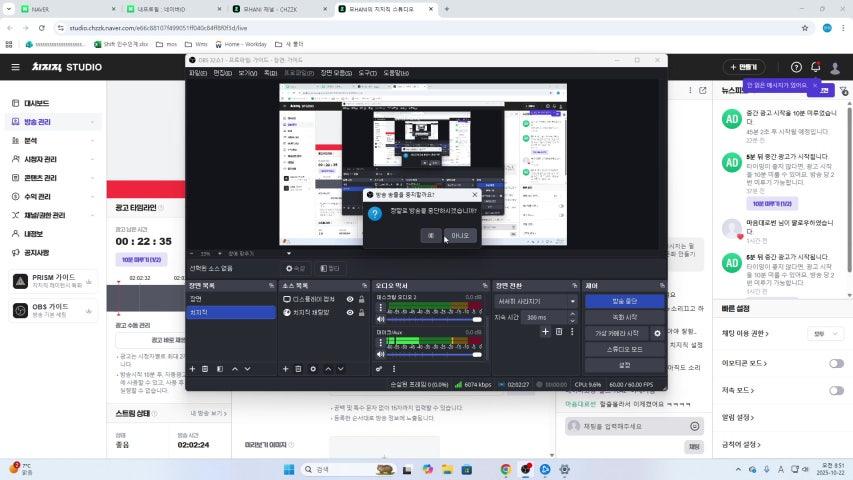Open the Chzzk Studio hamburger menu
This screenshot has width=853, height=480.
point(15,67)
